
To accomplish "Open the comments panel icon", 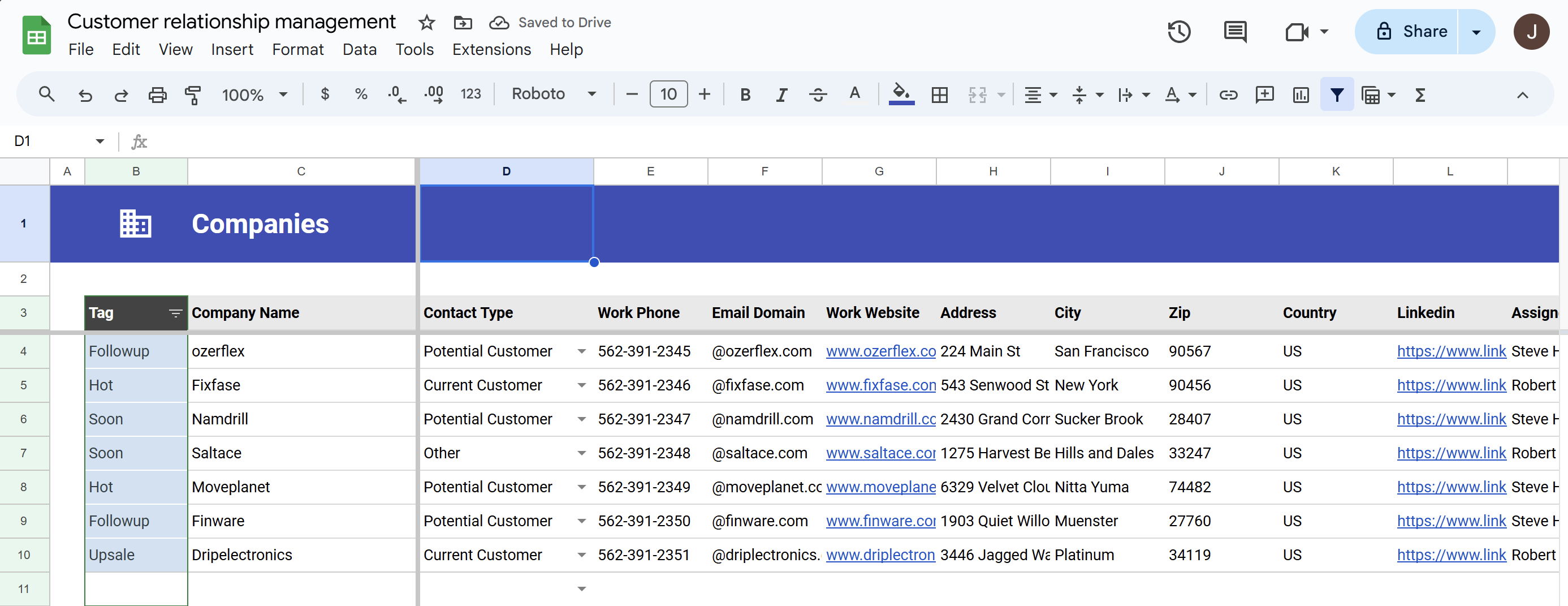I will point(1234,32).
